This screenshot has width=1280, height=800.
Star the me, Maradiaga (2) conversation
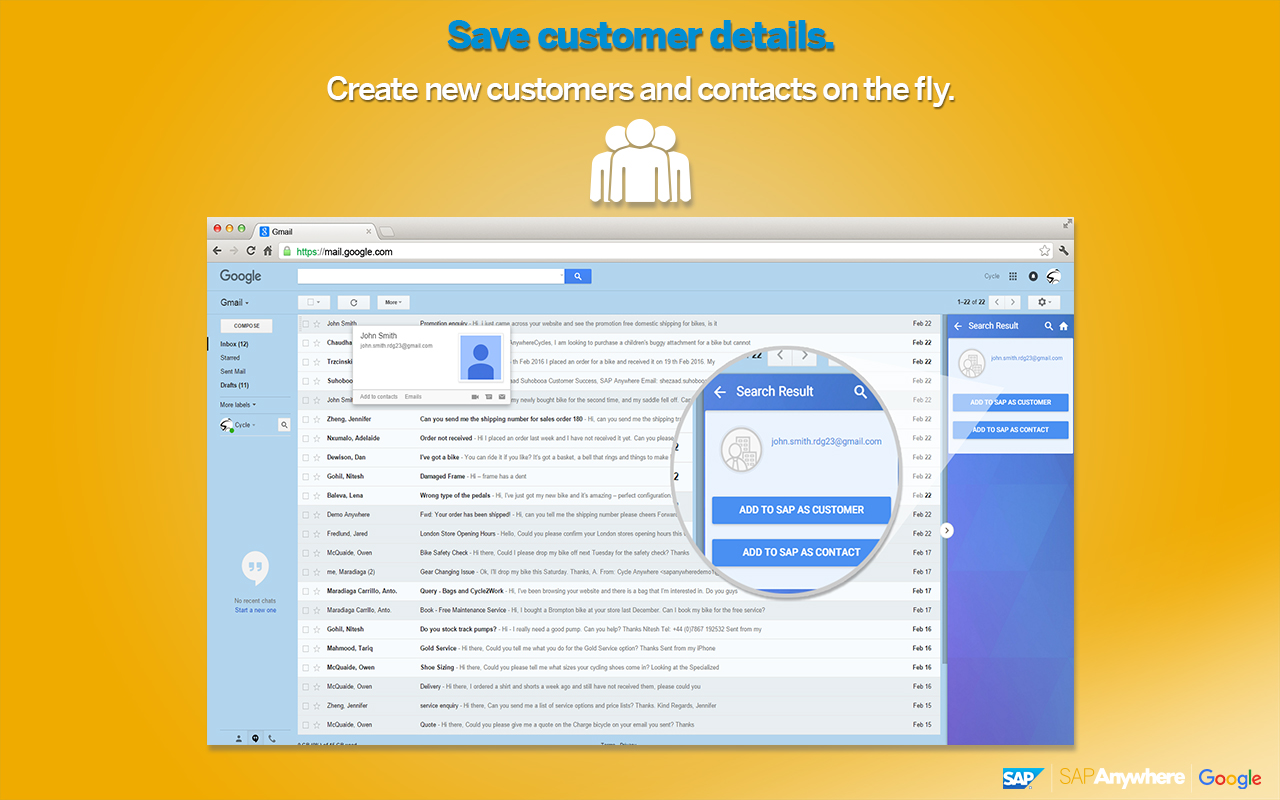[317, 572]
